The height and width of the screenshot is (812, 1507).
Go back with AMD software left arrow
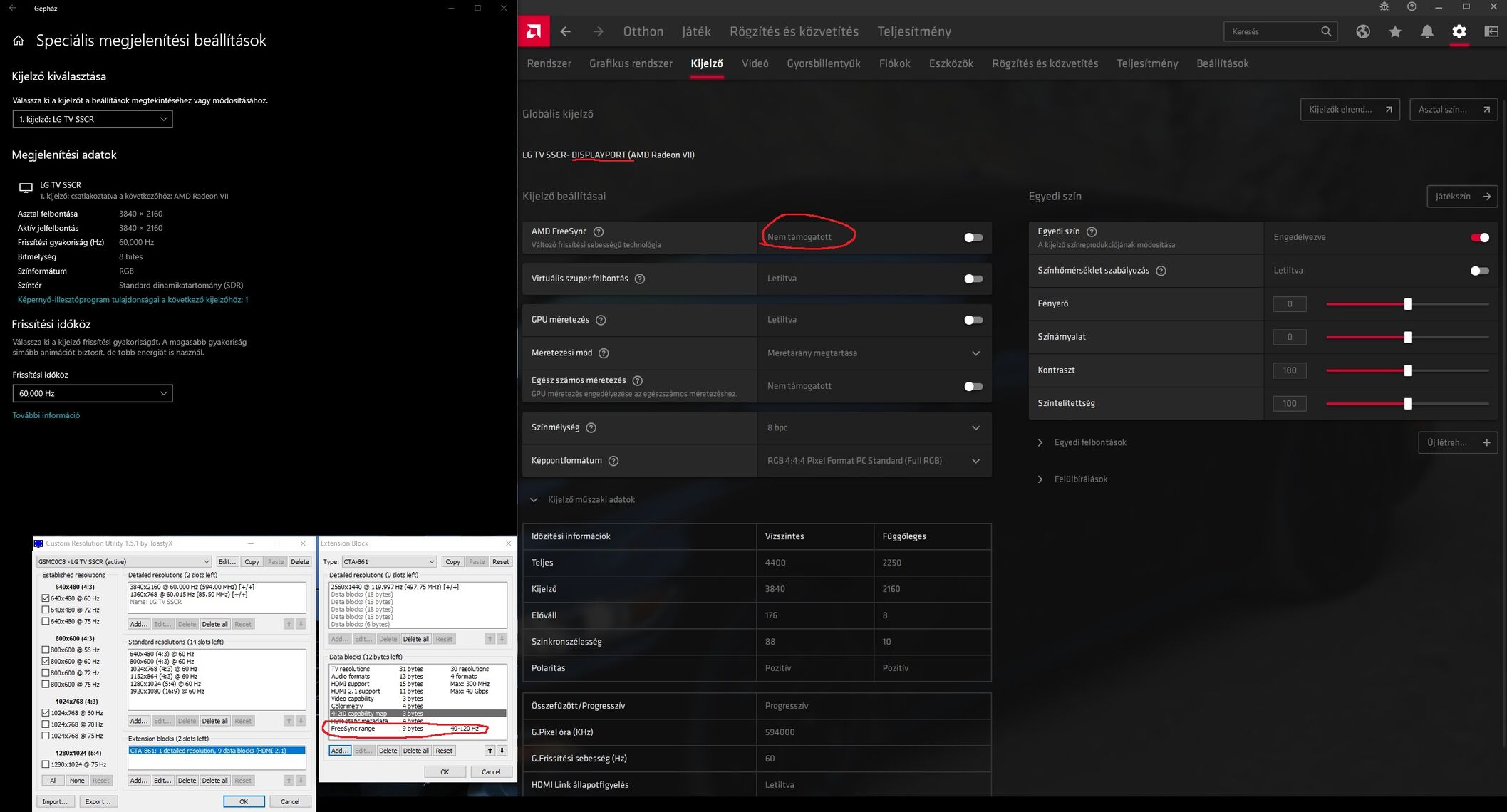pyautogui.click(x=566, y=31)
